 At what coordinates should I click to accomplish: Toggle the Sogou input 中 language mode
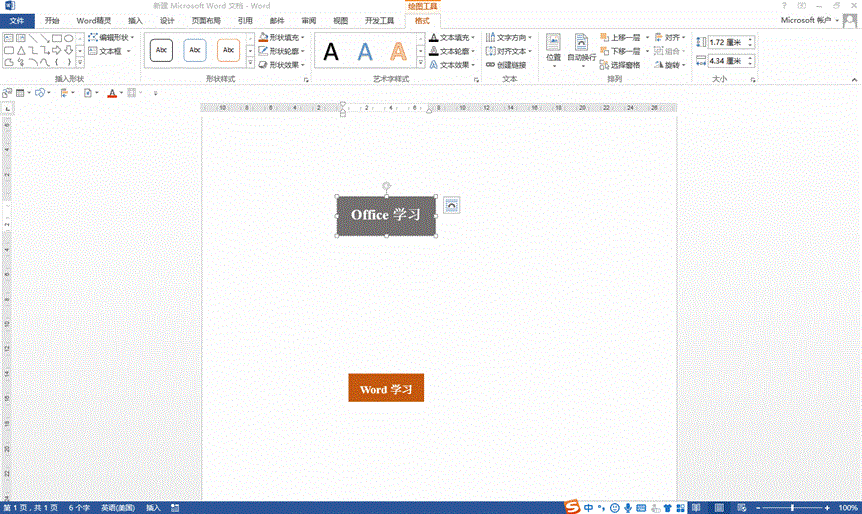pos(588,507)
